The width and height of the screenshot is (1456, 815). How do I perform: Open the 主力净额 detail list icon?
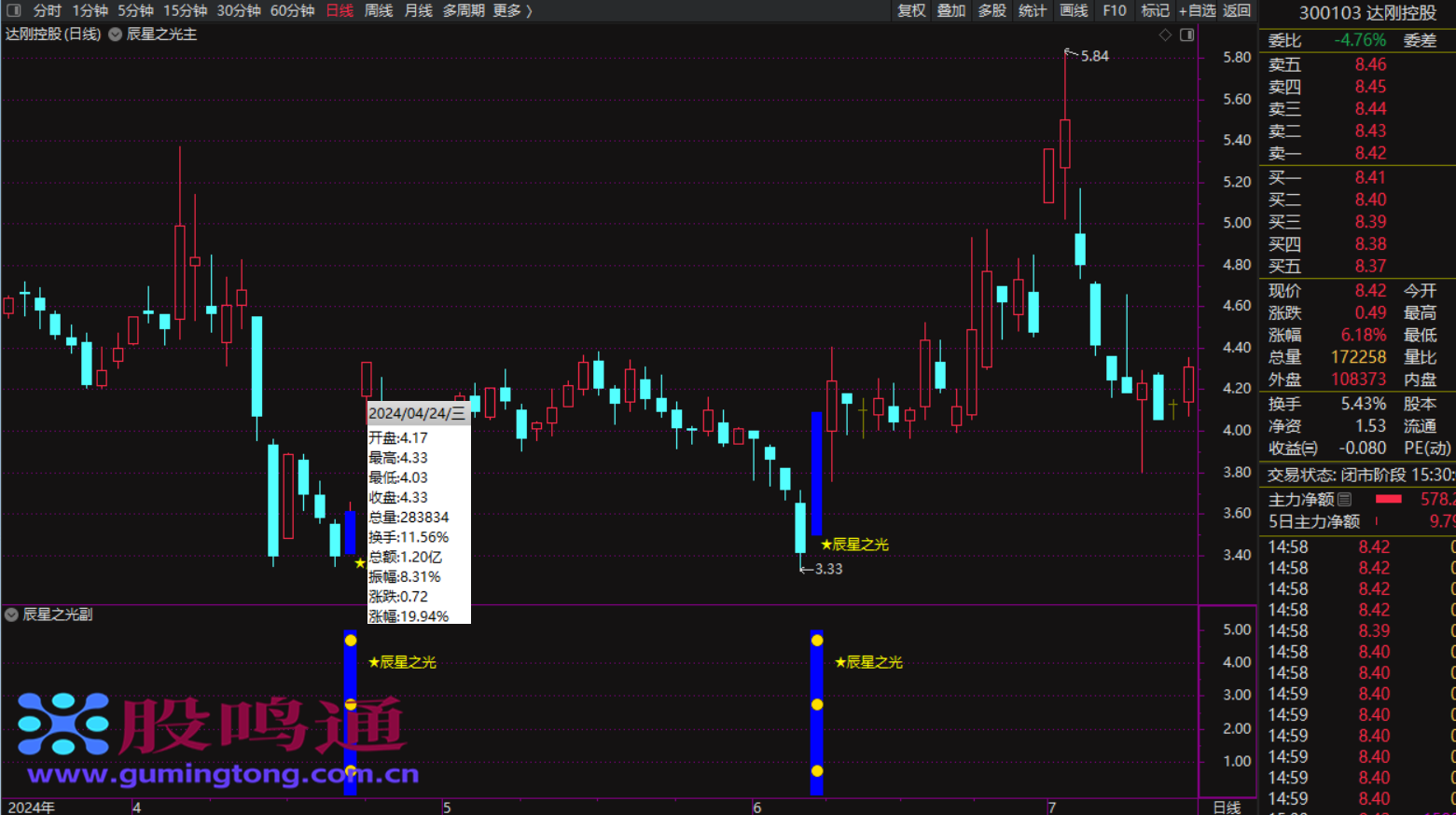click(1344, 500)
